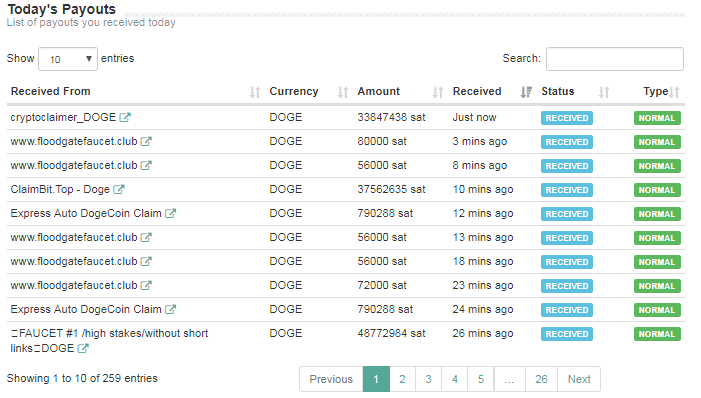This screenshot has width=701, height=398.
Task: Open external link icon for the 18 mins ago floodgatefaucet row
Action: click(146, 262)
